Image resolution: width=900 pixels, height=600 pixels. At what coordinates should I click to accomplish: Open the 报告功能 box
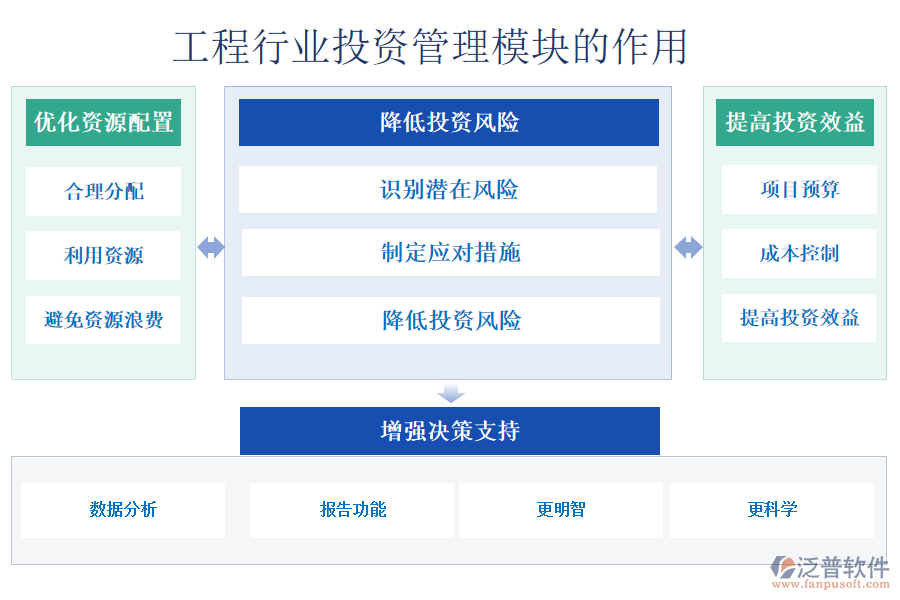352,510
